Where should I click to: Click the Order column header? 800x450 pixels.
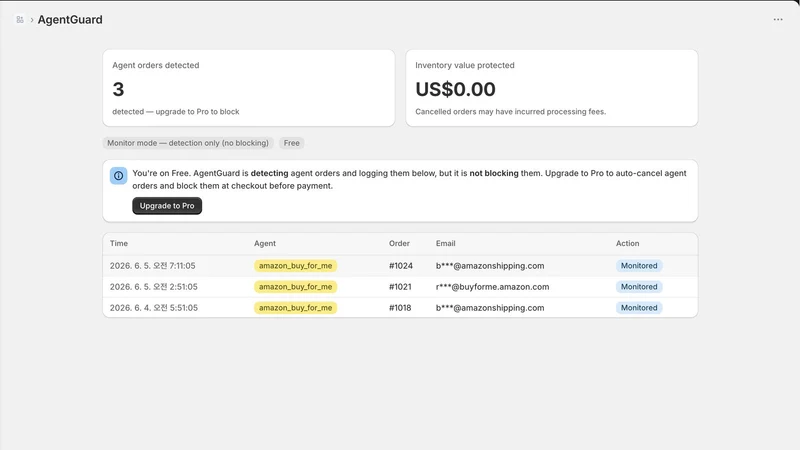pos(399,243)
